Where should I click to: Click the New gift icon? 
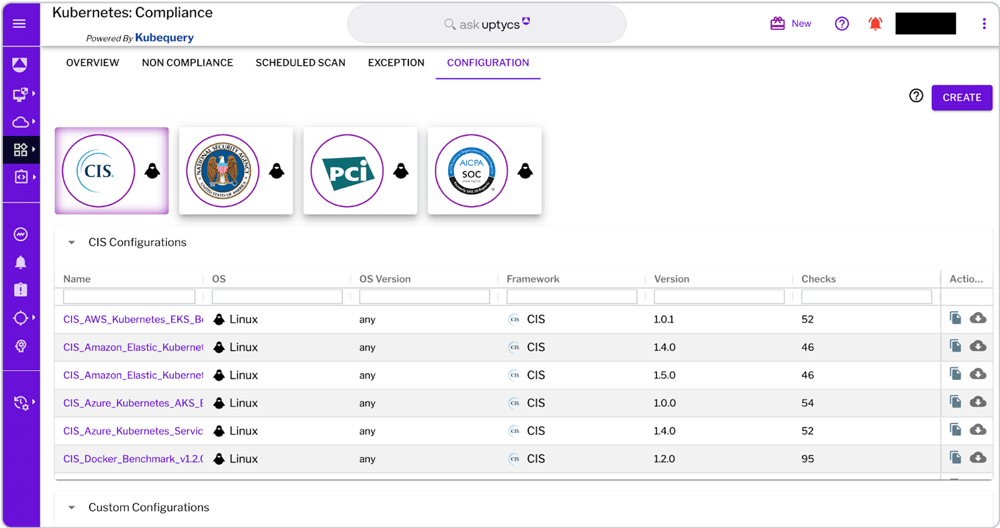pos(777,24)
